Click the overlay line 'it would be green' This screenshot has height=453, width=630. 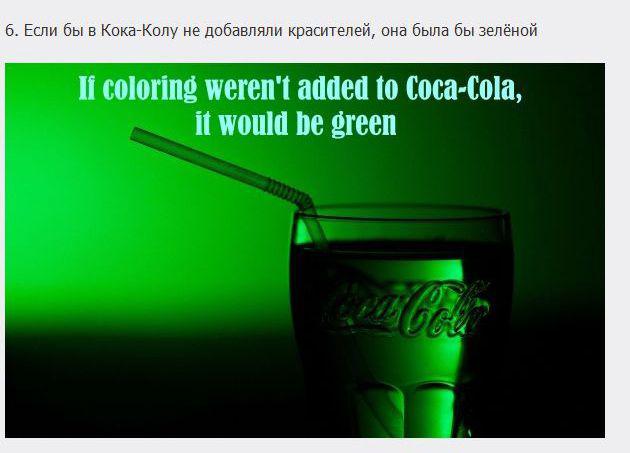[296, 123]
